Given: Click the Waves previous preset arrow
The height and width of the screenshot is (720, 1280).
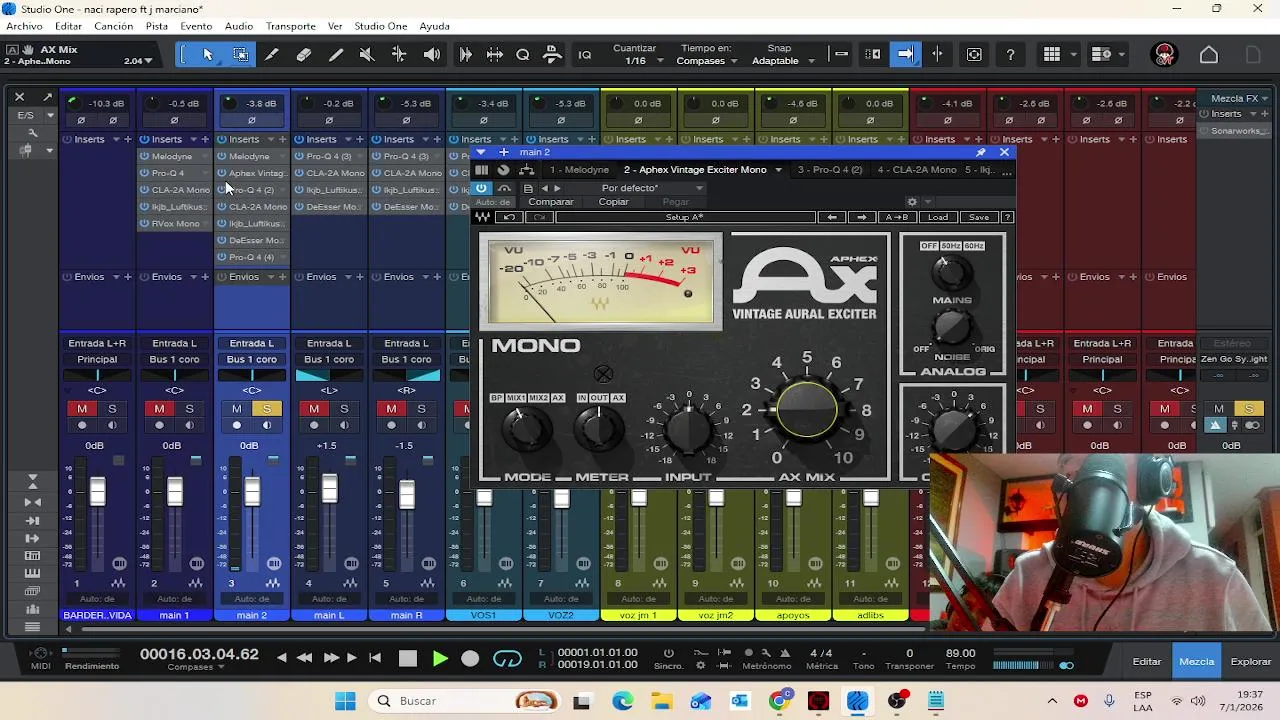Looking at the screenshot, I should pos(831,217).
